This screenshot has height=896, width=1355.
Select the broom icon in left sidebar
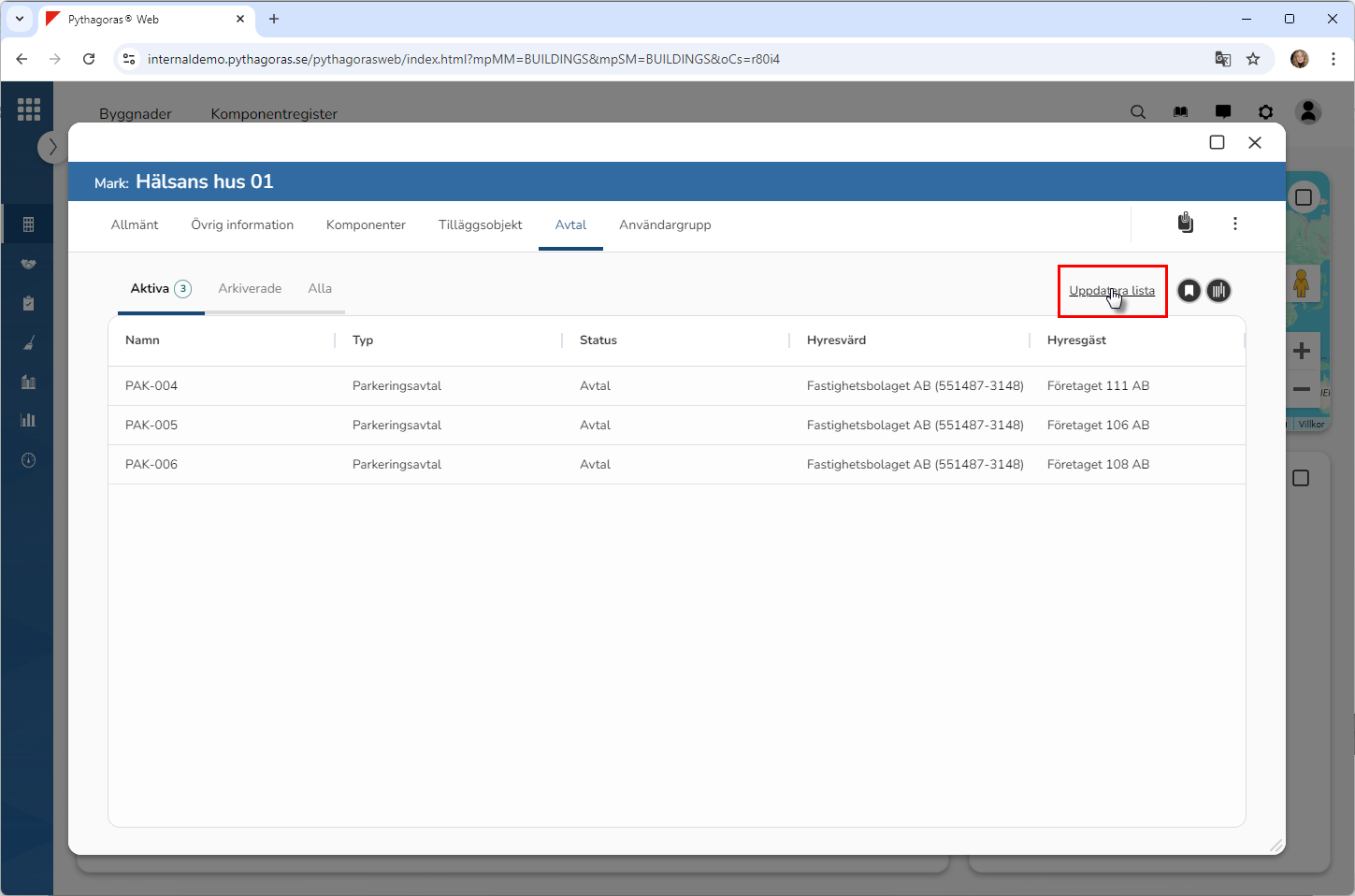[x=28, y=343]
